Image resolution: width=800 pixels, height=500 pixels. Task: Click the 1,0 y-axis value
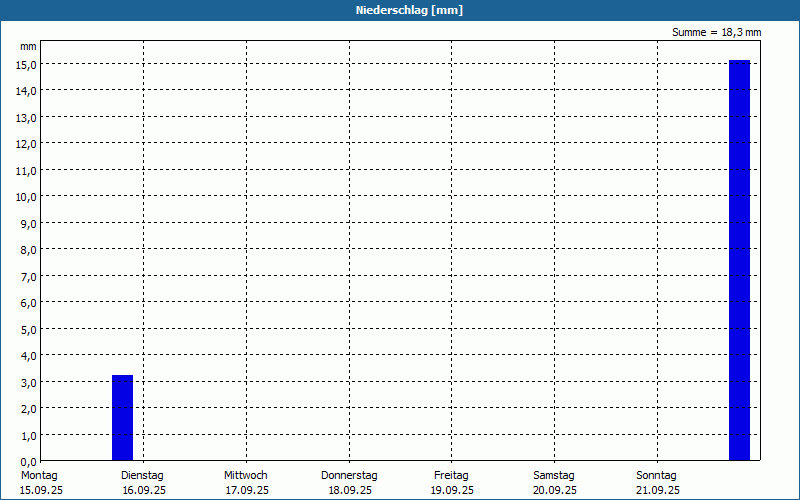[x=28, y=435]
